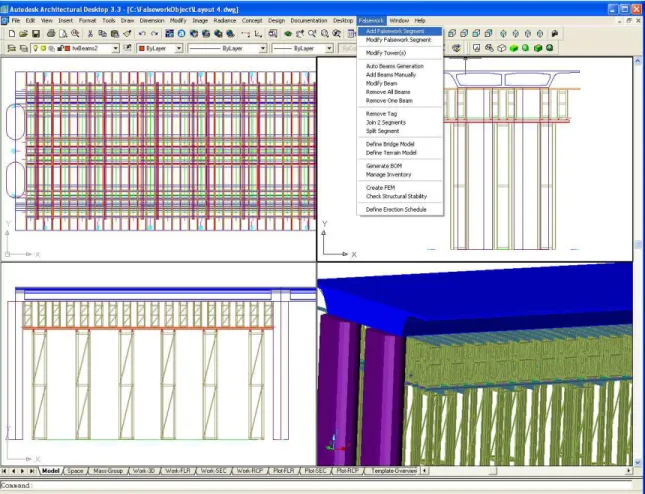Click the Undo arrow icon
Screen dimensions: 645x494
[142, 34]
